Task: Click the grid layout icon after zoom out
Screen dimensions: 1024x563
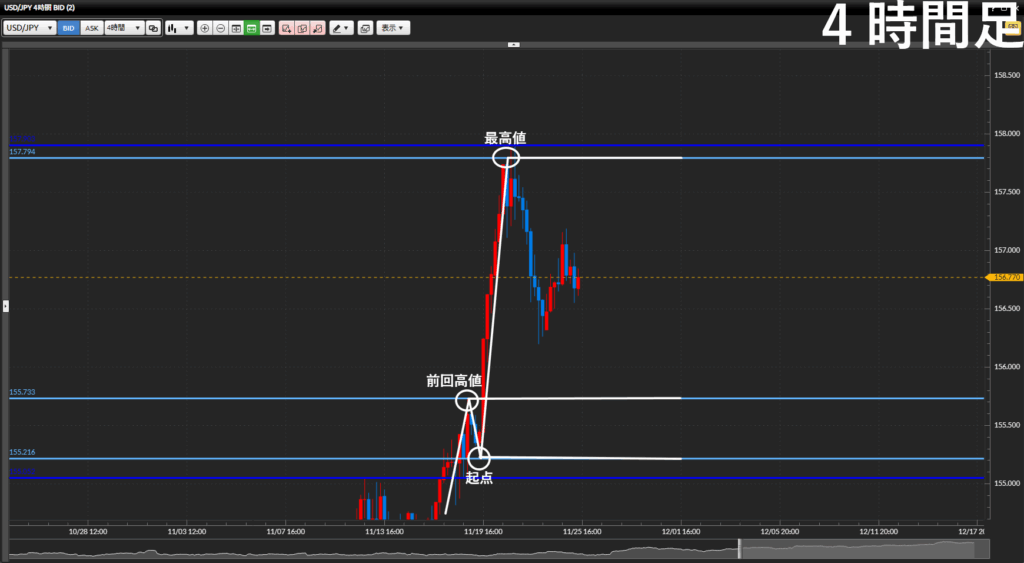Action: tap(236, 28)
